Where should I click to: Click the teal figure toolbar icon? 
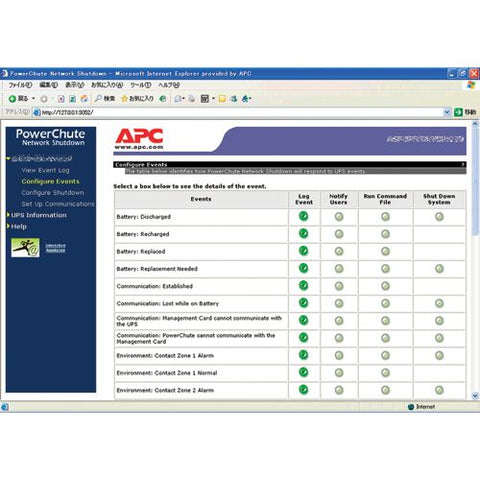pyautogui.click(x=234, y=98)
